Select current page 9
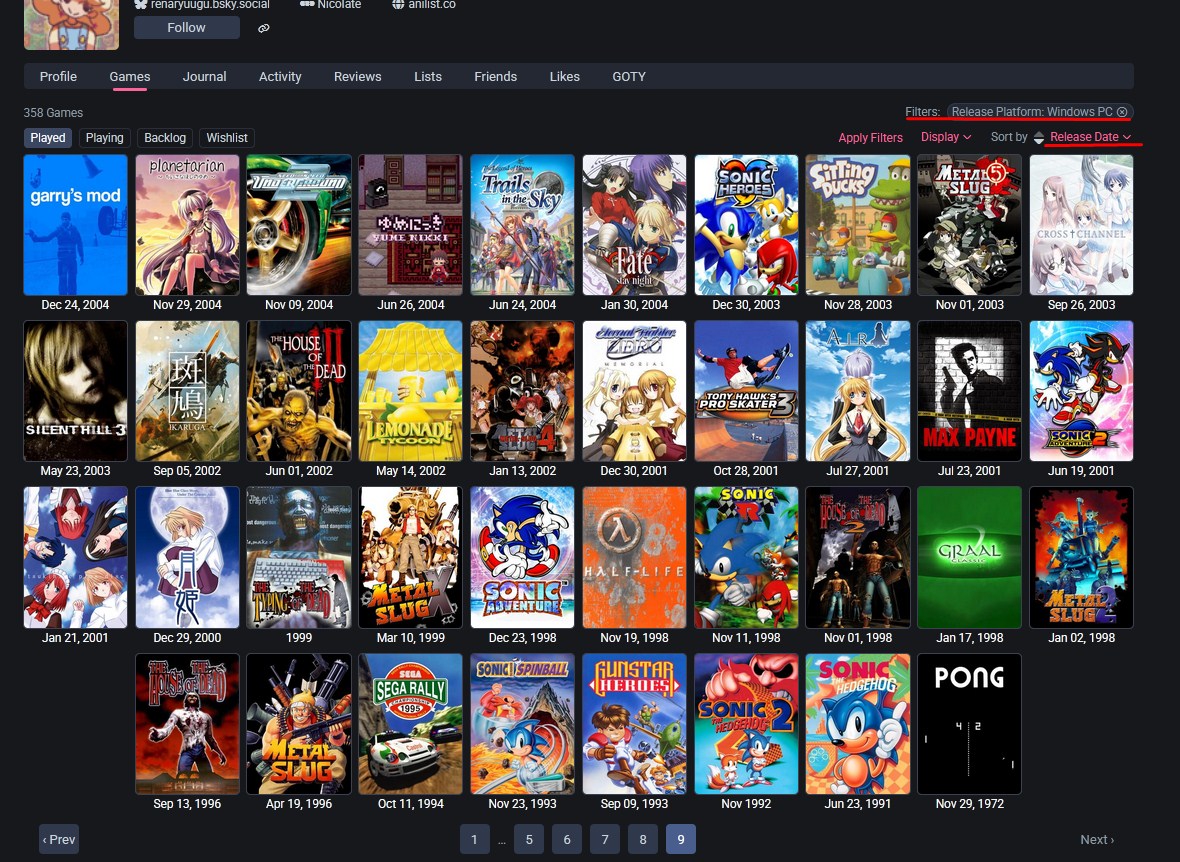 click(680, 839)
